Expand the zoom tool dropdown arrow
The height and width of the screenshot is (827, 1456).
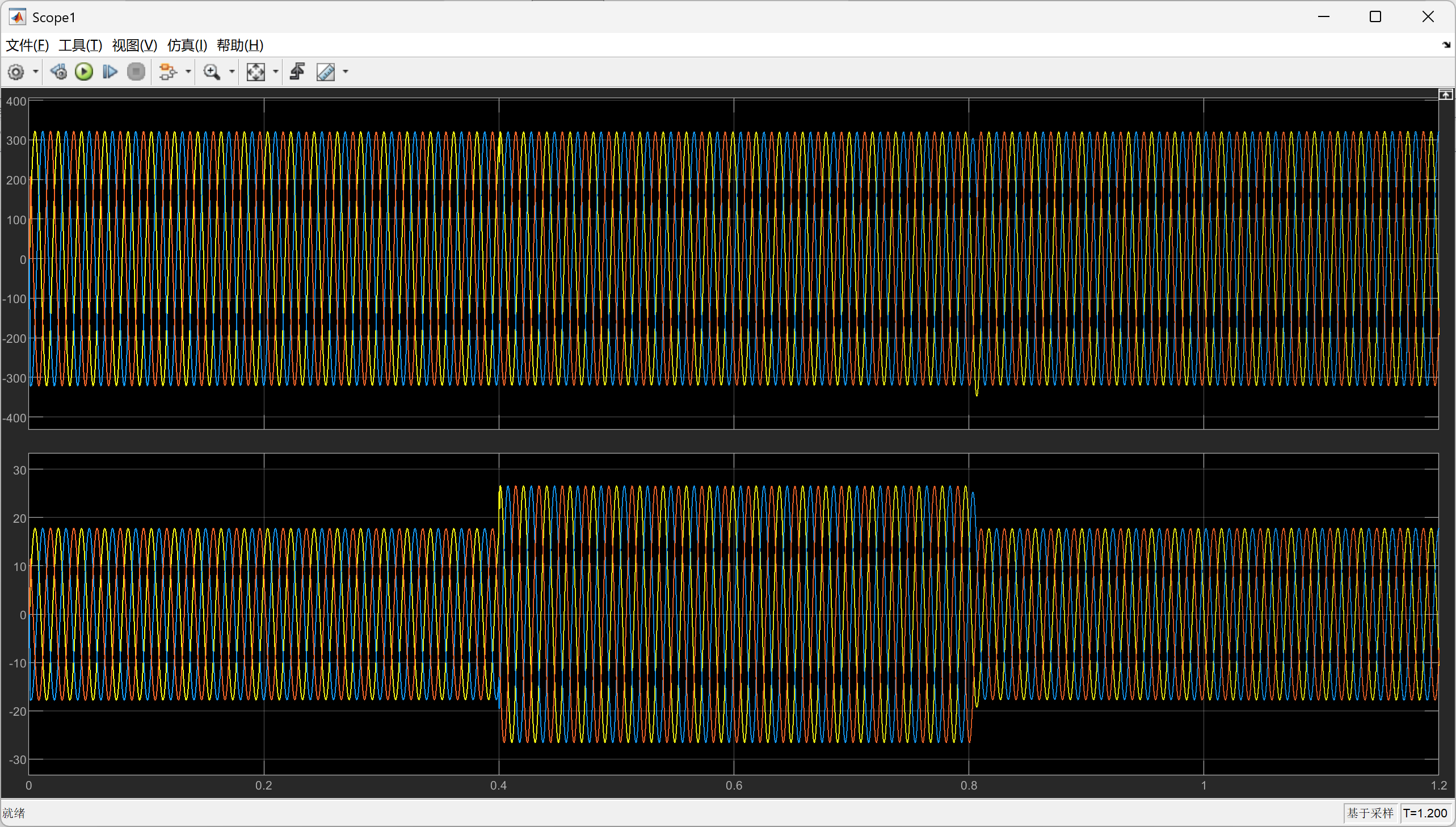point(232,72)
